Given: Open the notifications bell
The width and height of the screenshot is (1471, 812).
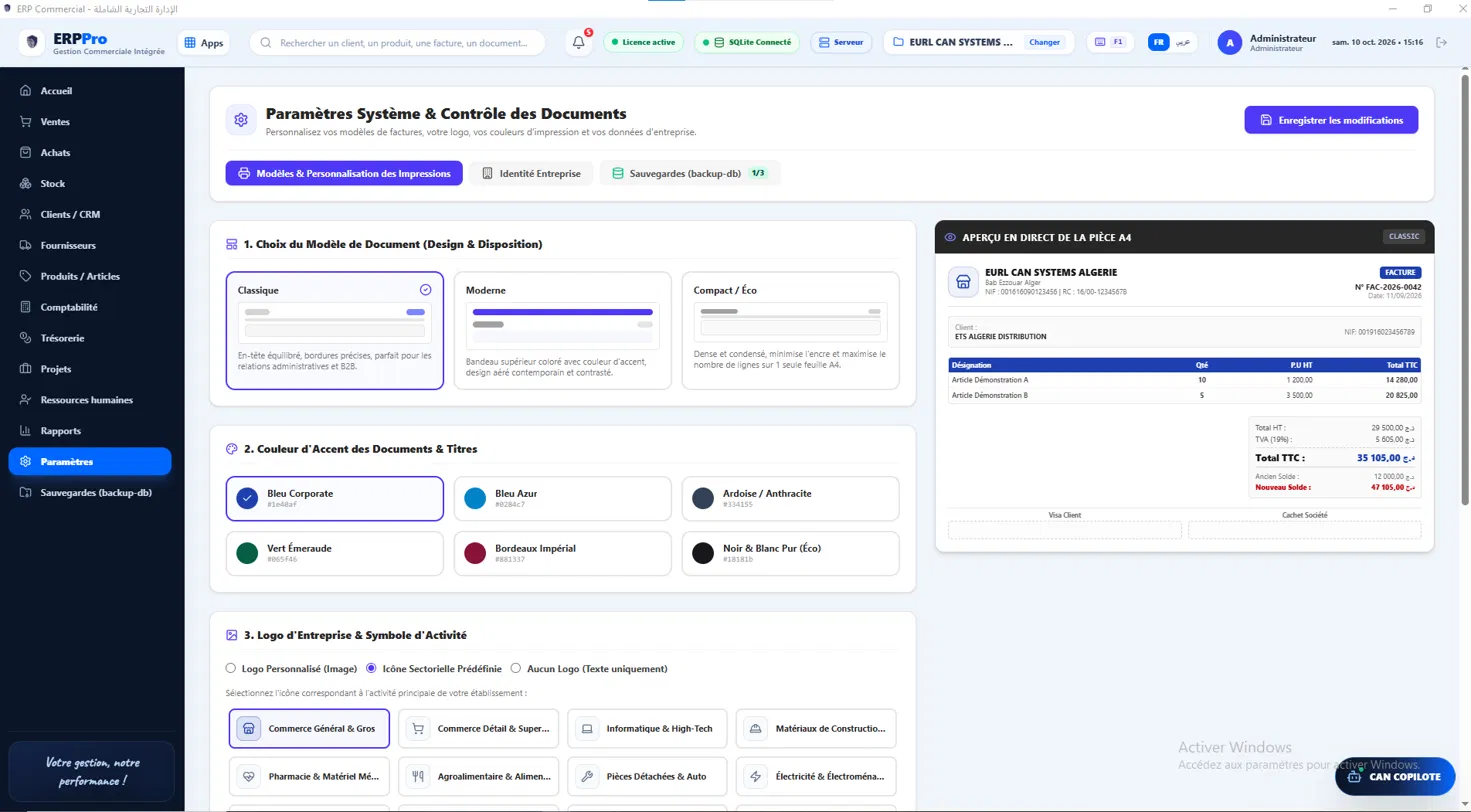Looking at the screenshot, I should (579, 42).
